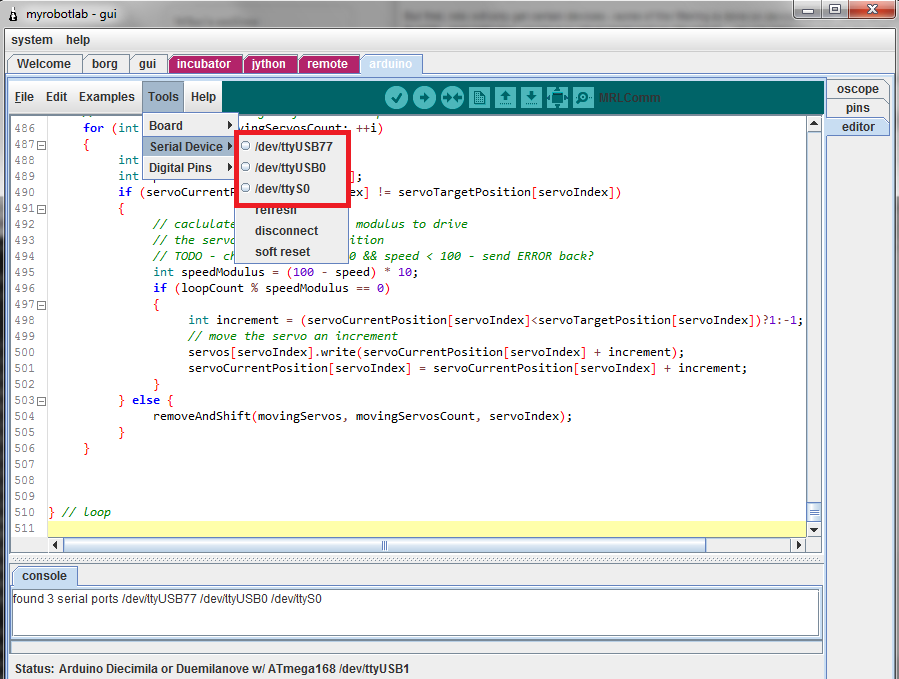Image resolution: width=899 pixels, height=679 pixels.
Task: Select the editor side tab
Action: point(857,127)
